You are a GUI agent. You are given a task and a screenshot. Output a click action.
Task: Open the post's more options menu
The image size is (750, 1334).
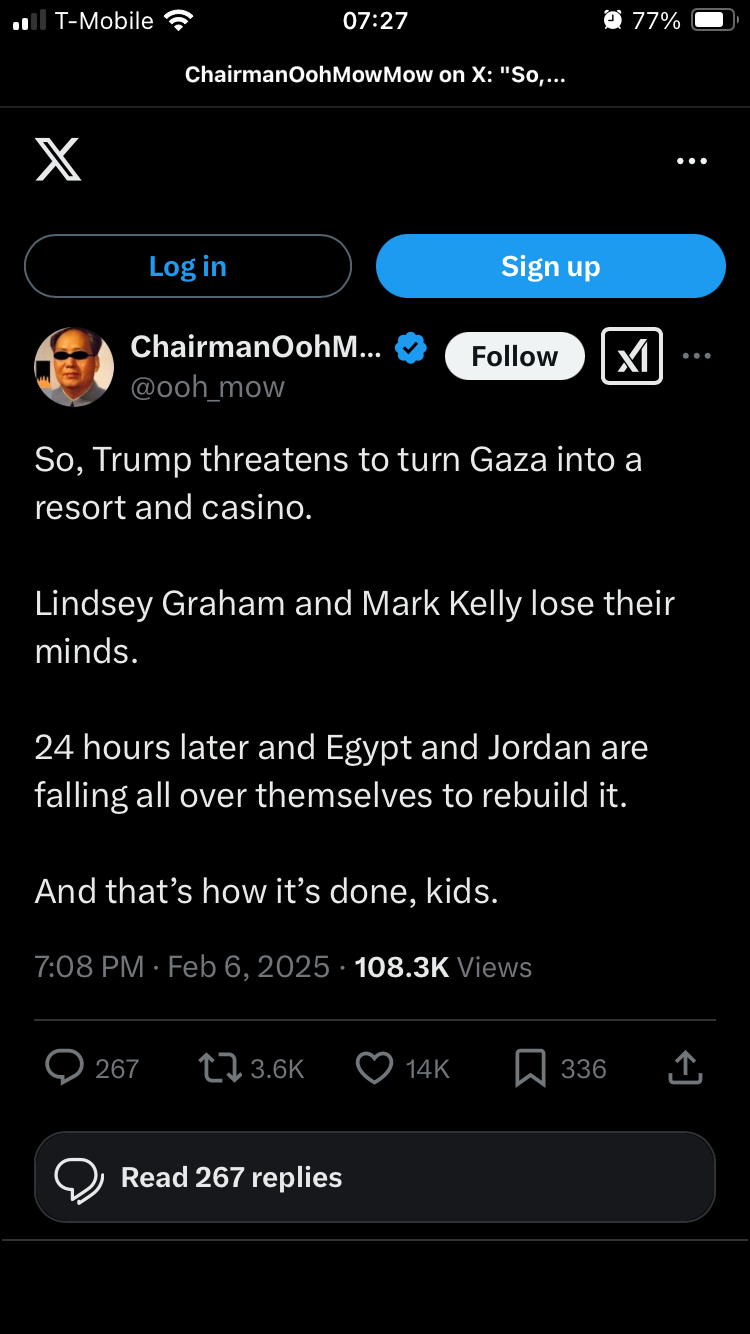[x=696, y=356]
